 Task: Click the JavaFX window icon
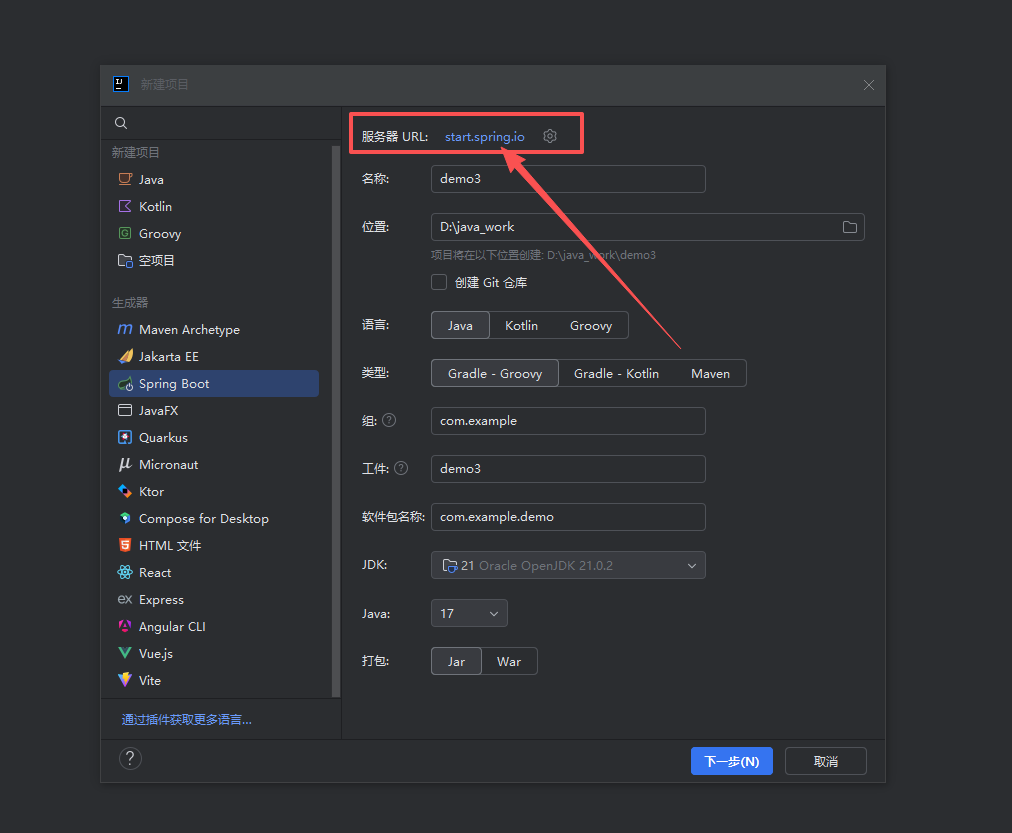(125, 410)
